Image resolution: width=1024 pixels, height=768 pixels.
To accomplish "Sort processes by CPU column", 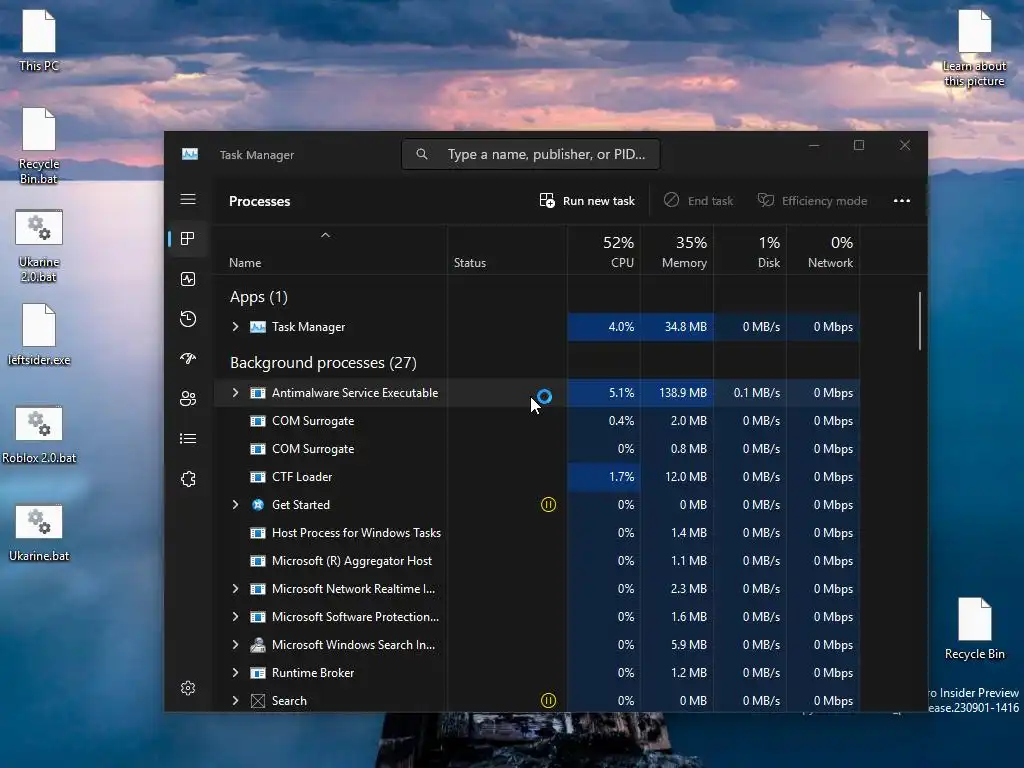I will (604, 251).
